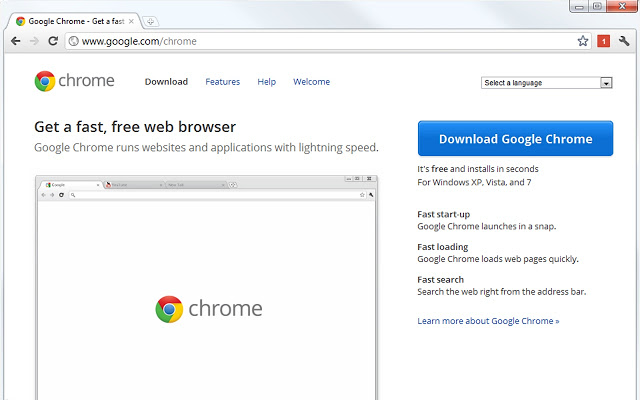
Task: Expand the Select a language dropdown
Action: click(x=547, y=83)
